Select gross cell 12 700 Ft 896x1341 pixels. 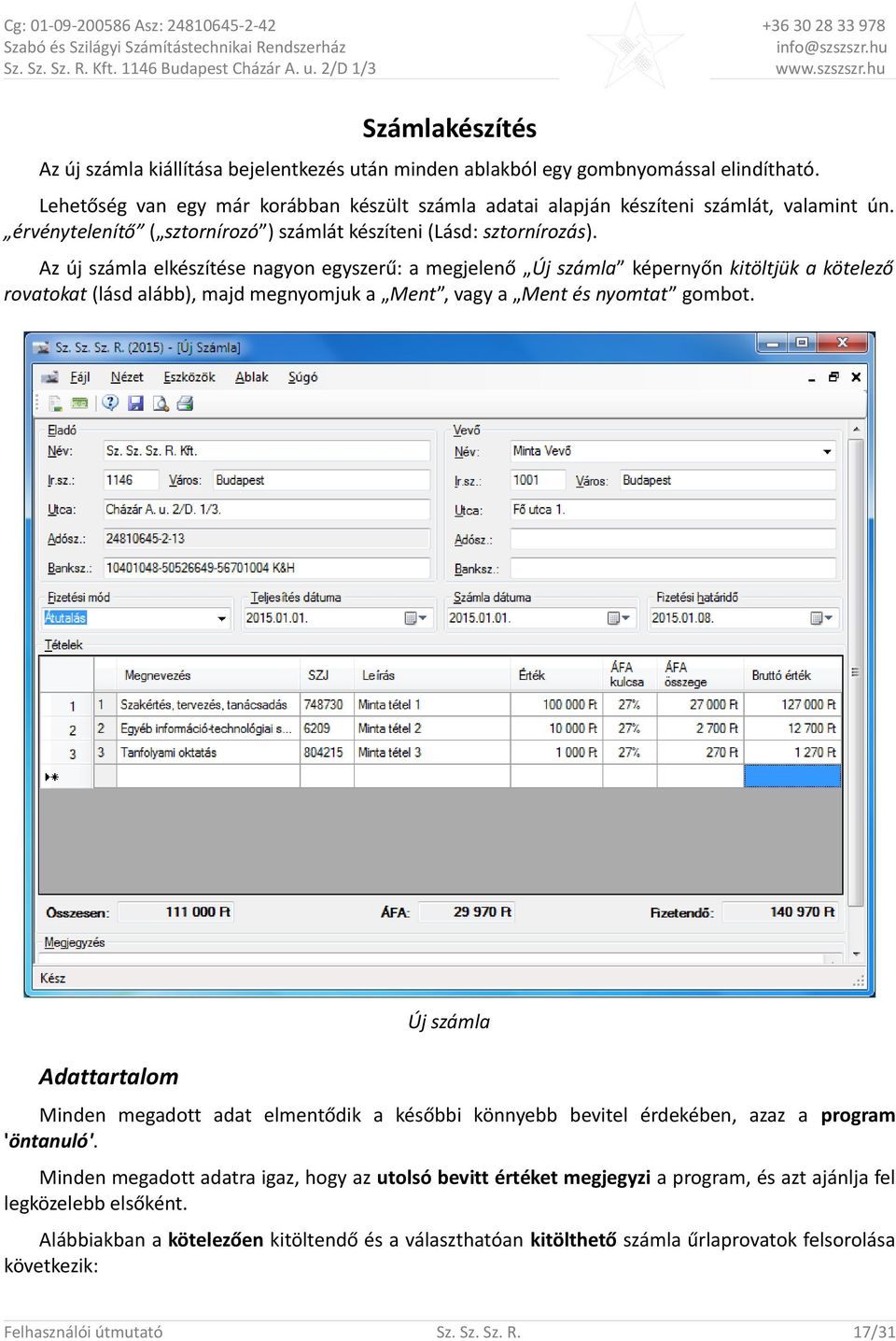pyautogui.click(x=793, y=728)
